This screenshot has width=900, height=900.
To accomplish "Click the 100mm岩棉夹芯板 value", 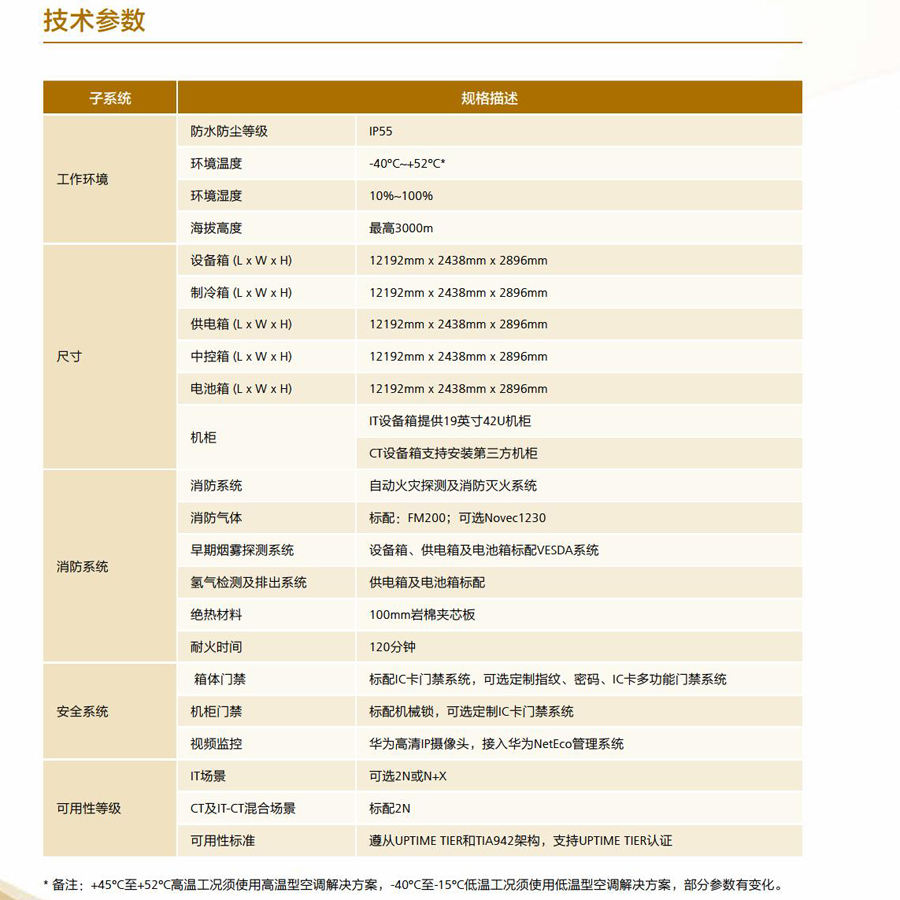I will coord(422,615).
